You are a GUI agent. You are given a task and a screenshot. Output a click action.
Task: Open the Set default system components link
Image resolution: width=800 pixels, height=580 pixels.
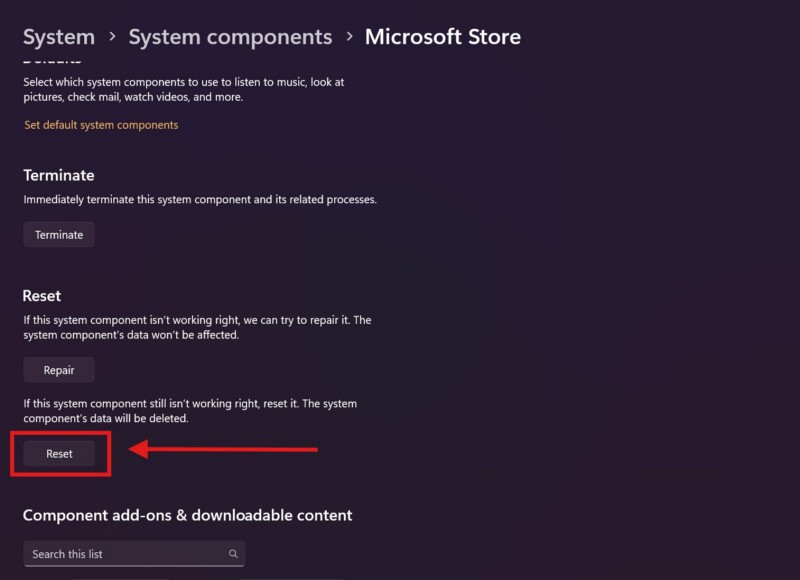pyautogui.click(x=101, y=125)
